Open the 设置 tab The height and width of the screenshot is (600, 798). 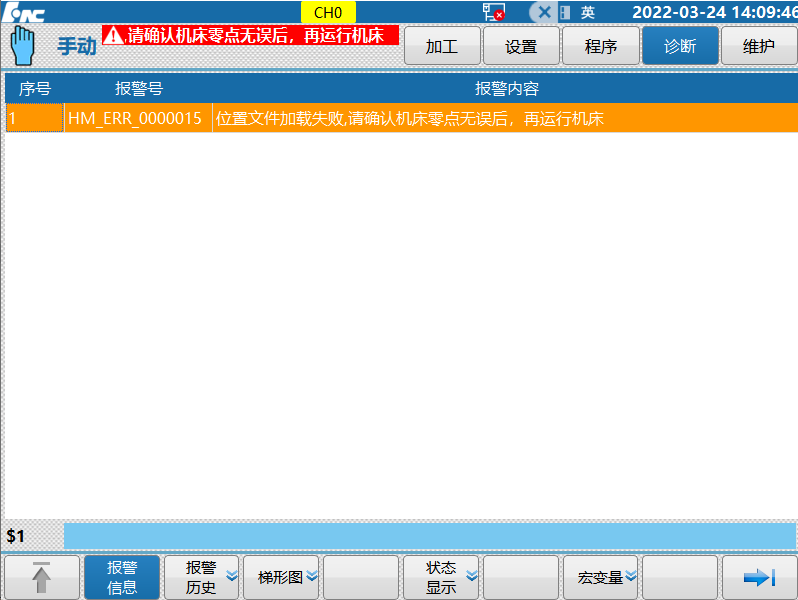[521, 46]
